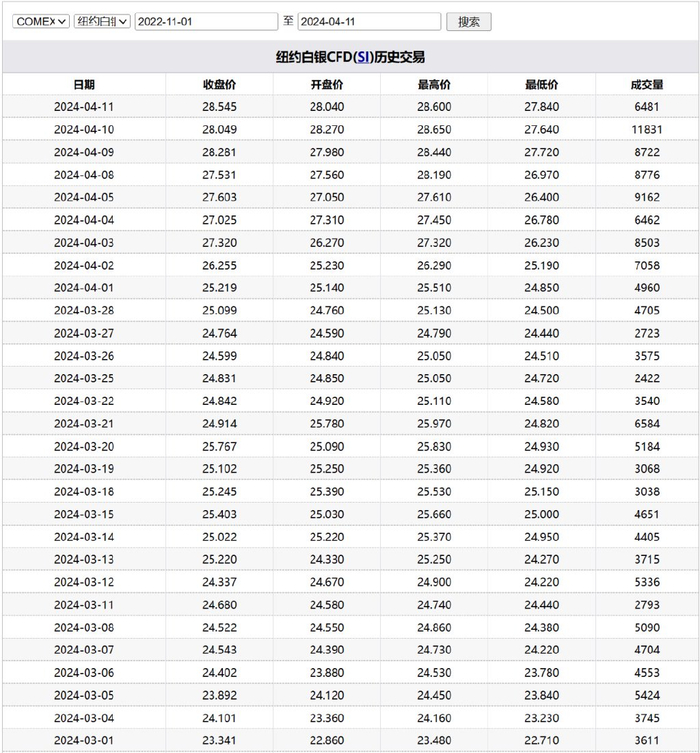This screenshot has height=753, width=700.
Task: Select closing price 24.831
Action: tap(219, 378)
